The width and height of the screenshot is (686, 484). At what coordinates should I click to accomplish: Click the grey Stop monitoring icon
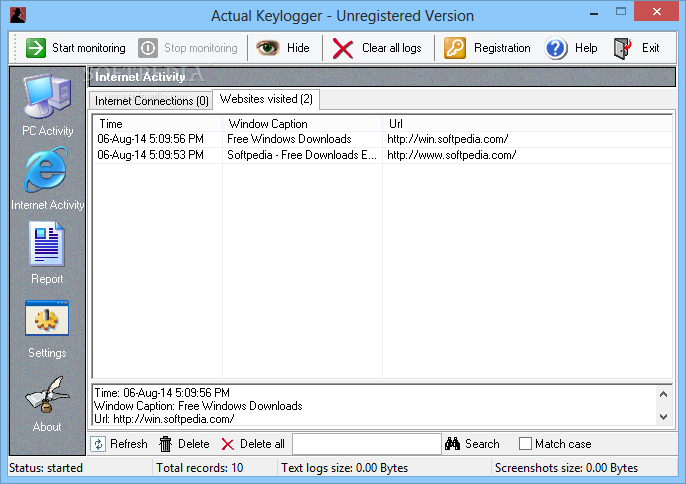[x=148, y=48]
